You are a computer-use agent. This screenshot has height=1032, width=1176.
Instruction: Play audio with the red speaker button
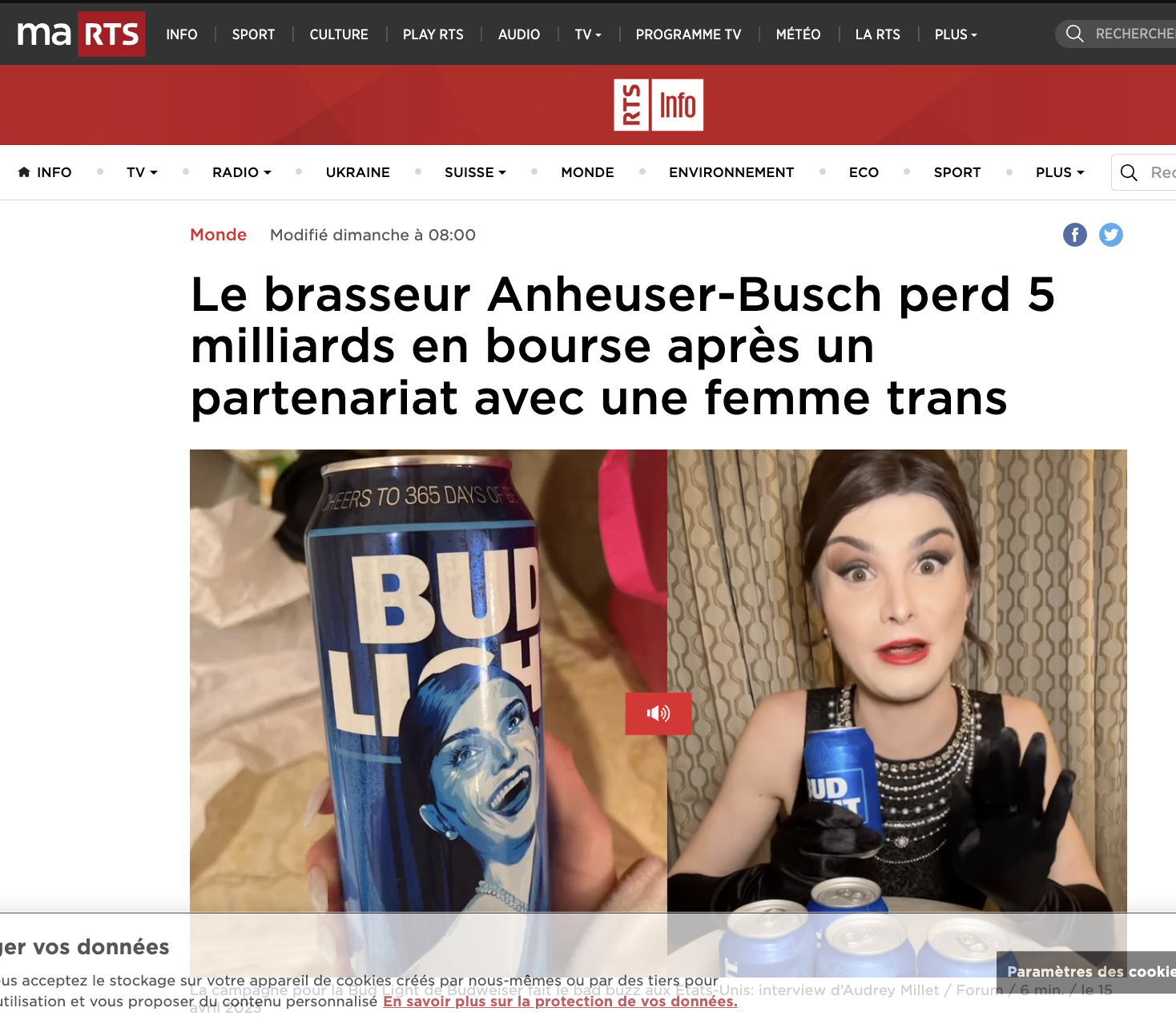(x=658, y=713)
